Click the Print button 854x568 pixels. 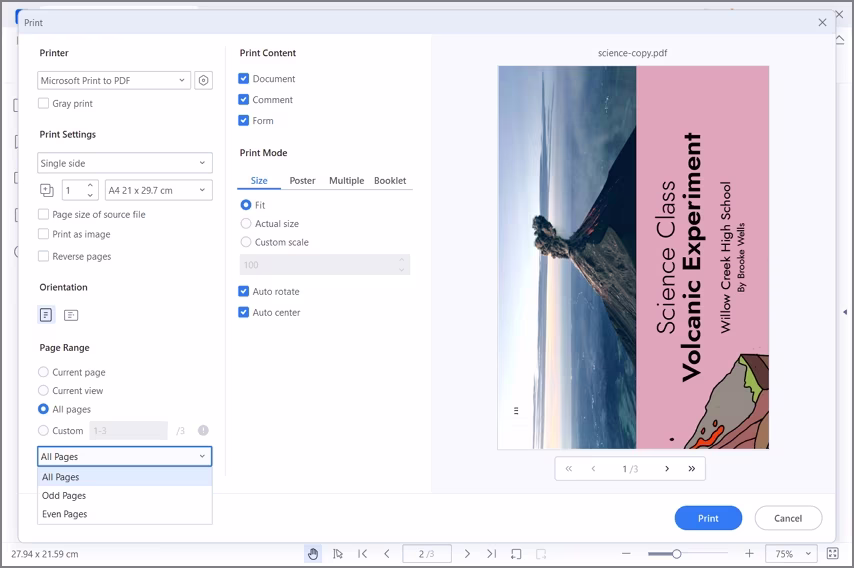click(708, 518)
